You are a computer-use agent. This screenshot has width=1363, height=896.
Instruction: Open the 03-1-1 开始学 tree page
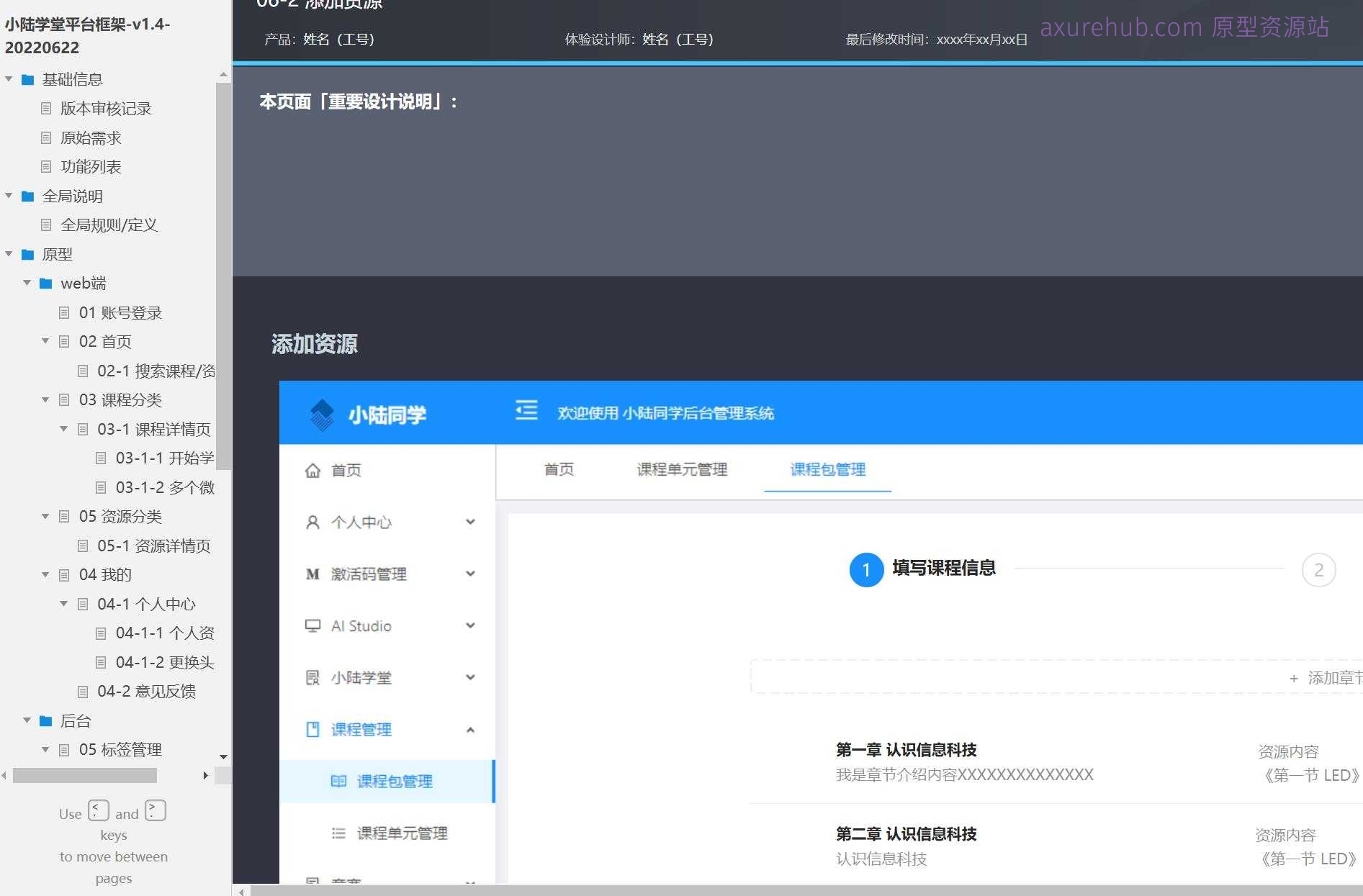[x=164, y=458]
